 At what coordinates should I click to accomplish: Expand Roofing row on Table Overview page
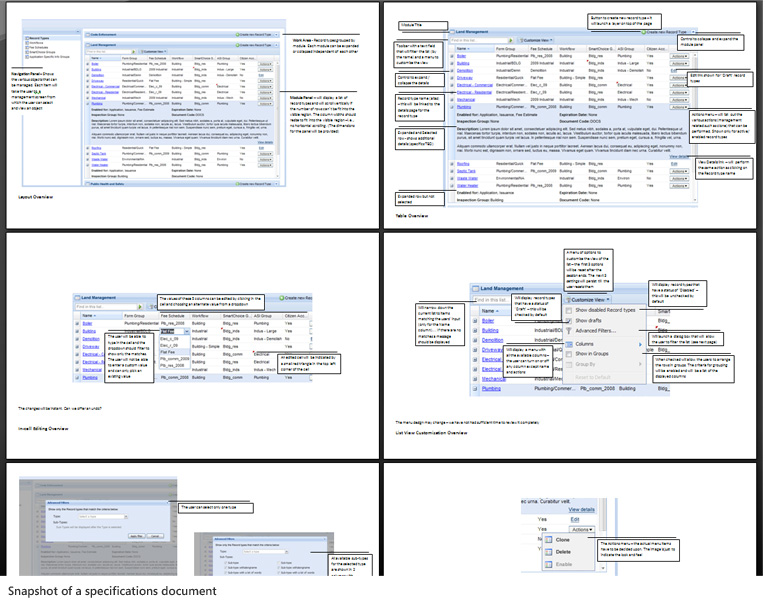pyautogui.click(x=452, y=164)
